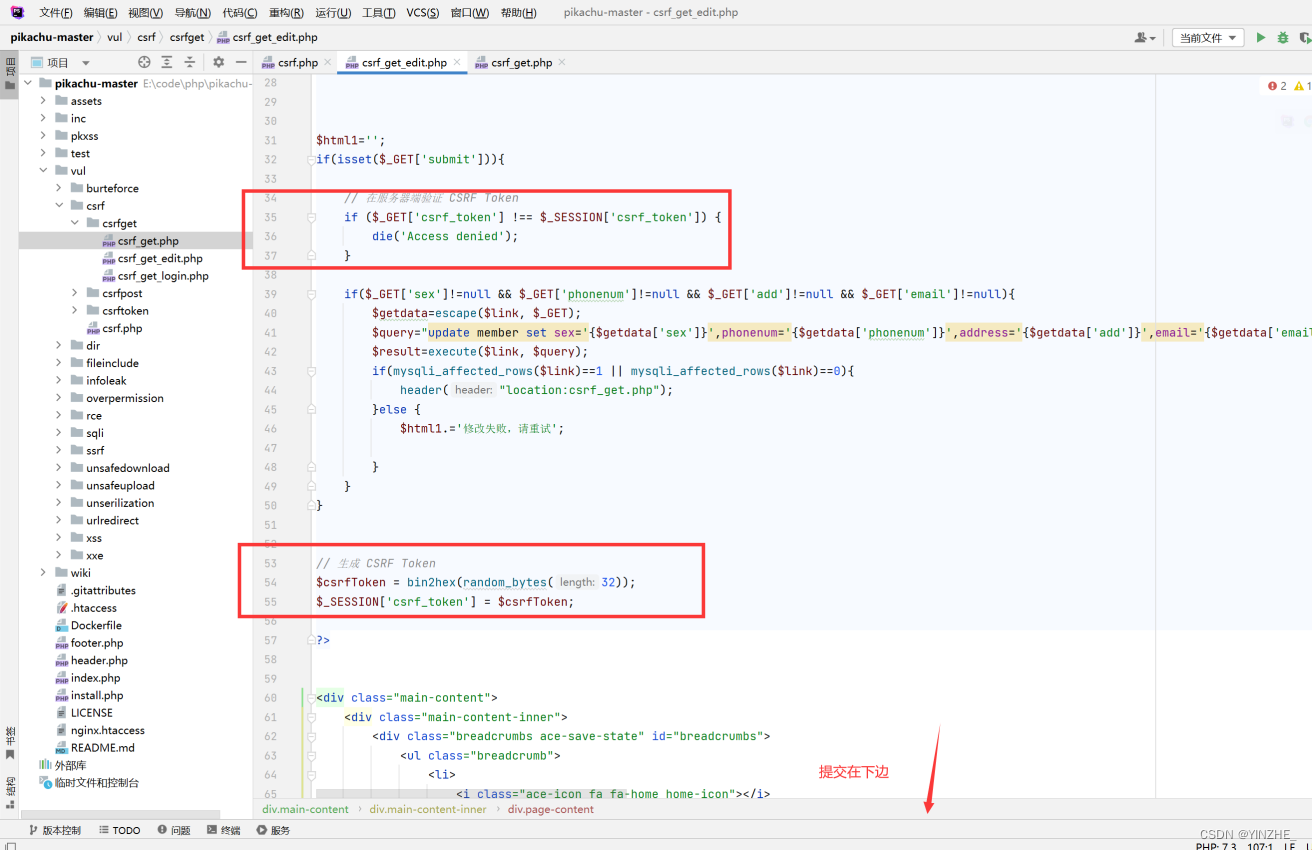The height and width of the screenshot is (850, 1312).
Task: Collapse the vul folder
Action: point(43,171)
